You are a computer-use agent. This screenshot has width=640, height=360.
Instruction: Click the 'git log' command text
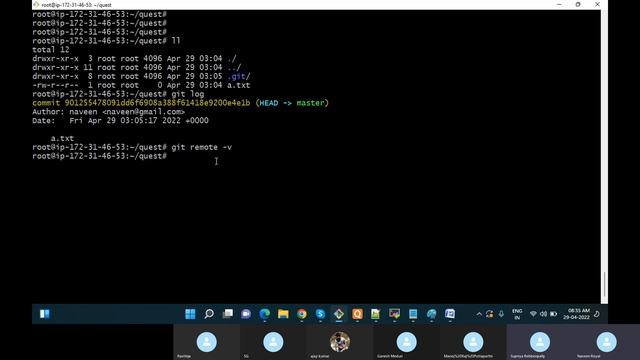[188, 94]
